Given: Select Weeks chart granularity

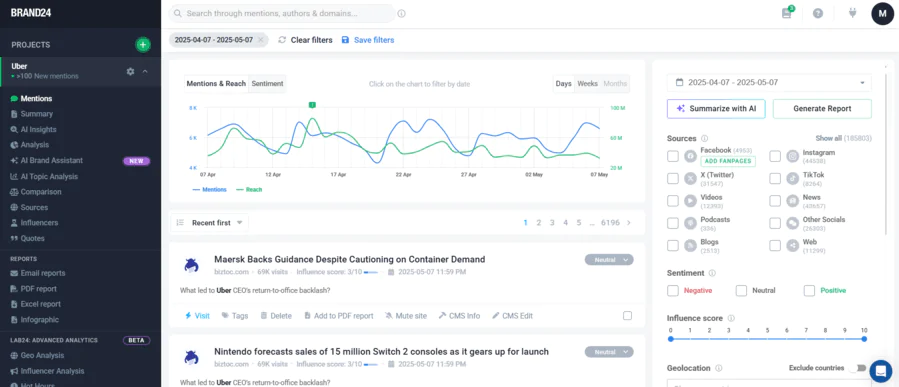Looking at the screenshot, I should (x=587, y=84).
